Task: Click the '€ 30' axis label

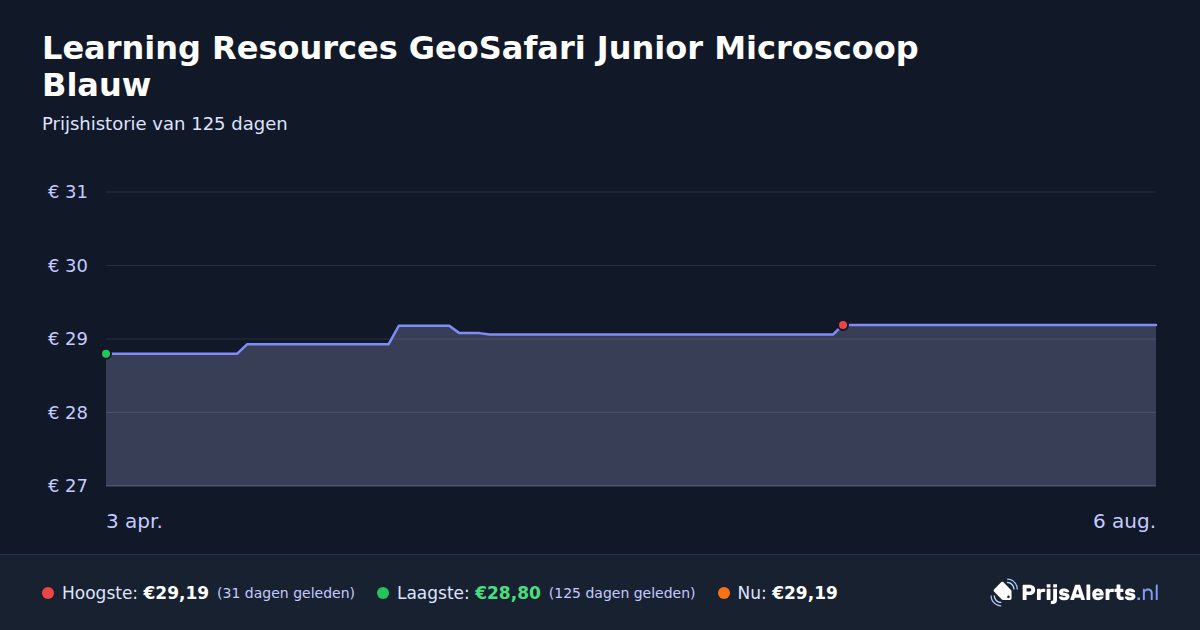Action: pyautogui.click(x=68, y=266)
